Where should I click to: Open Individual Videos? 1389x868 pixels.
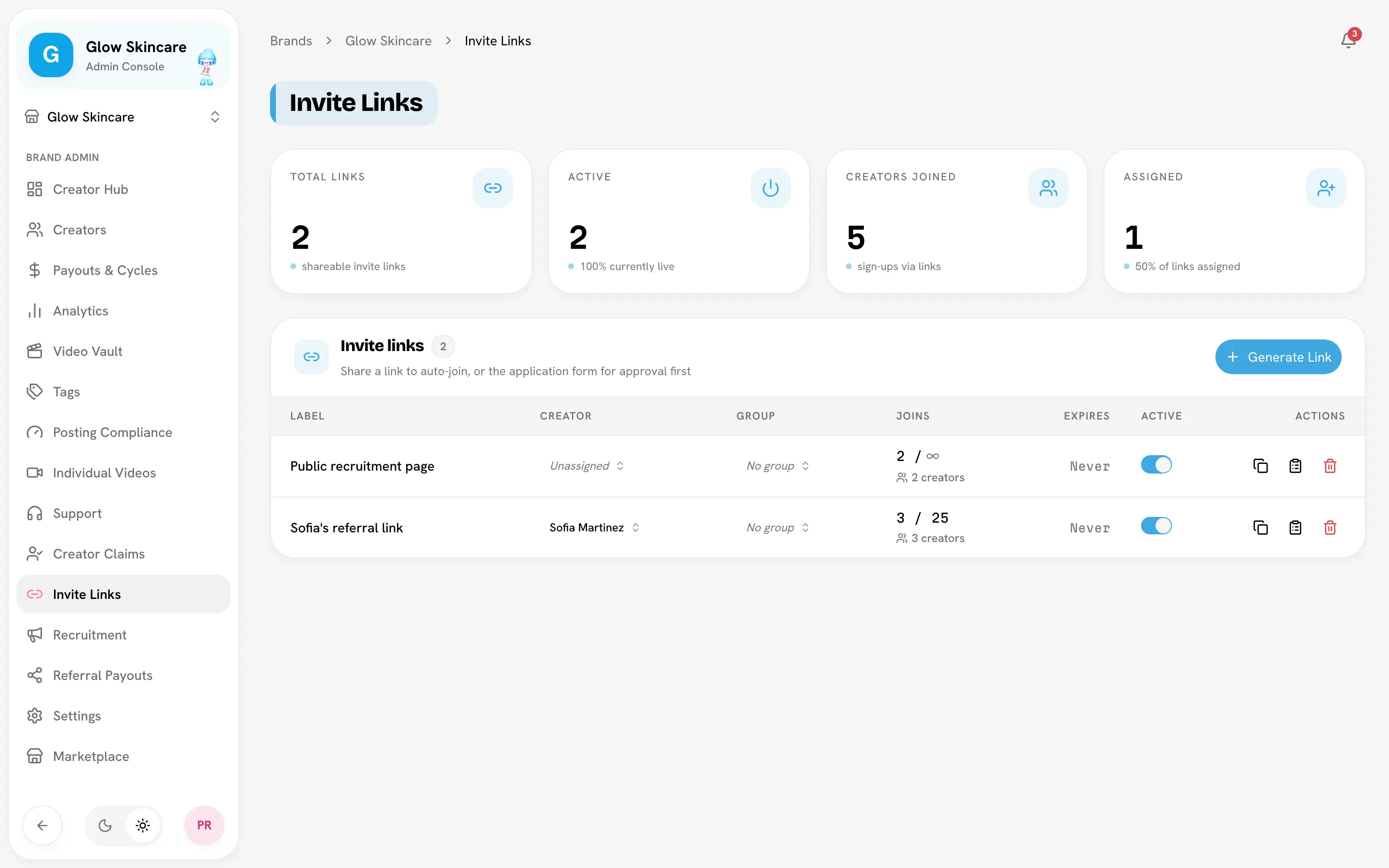[123, 473]
